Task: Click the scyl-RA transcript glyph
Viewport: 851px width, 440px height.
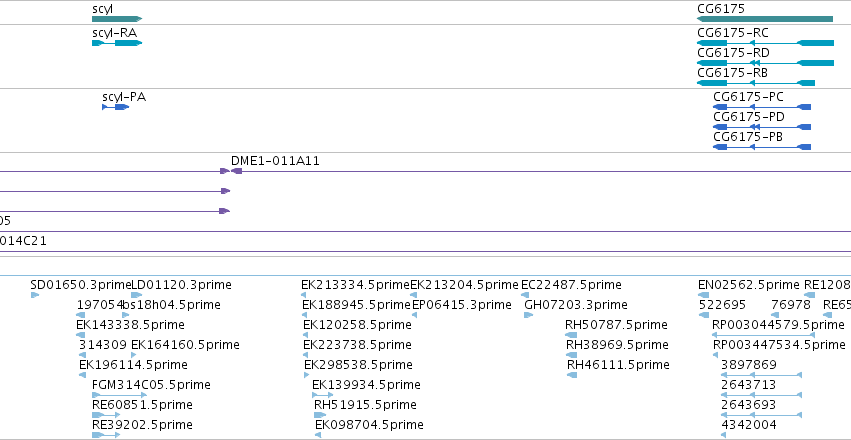Action: pos(117,43)
